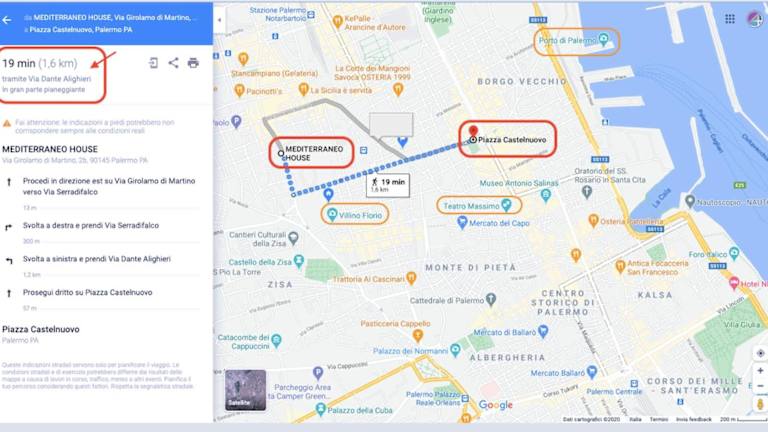Viewport: 768px width, 432px height.
Task: Zoom in on the map
Action: (x=760, y=371)
